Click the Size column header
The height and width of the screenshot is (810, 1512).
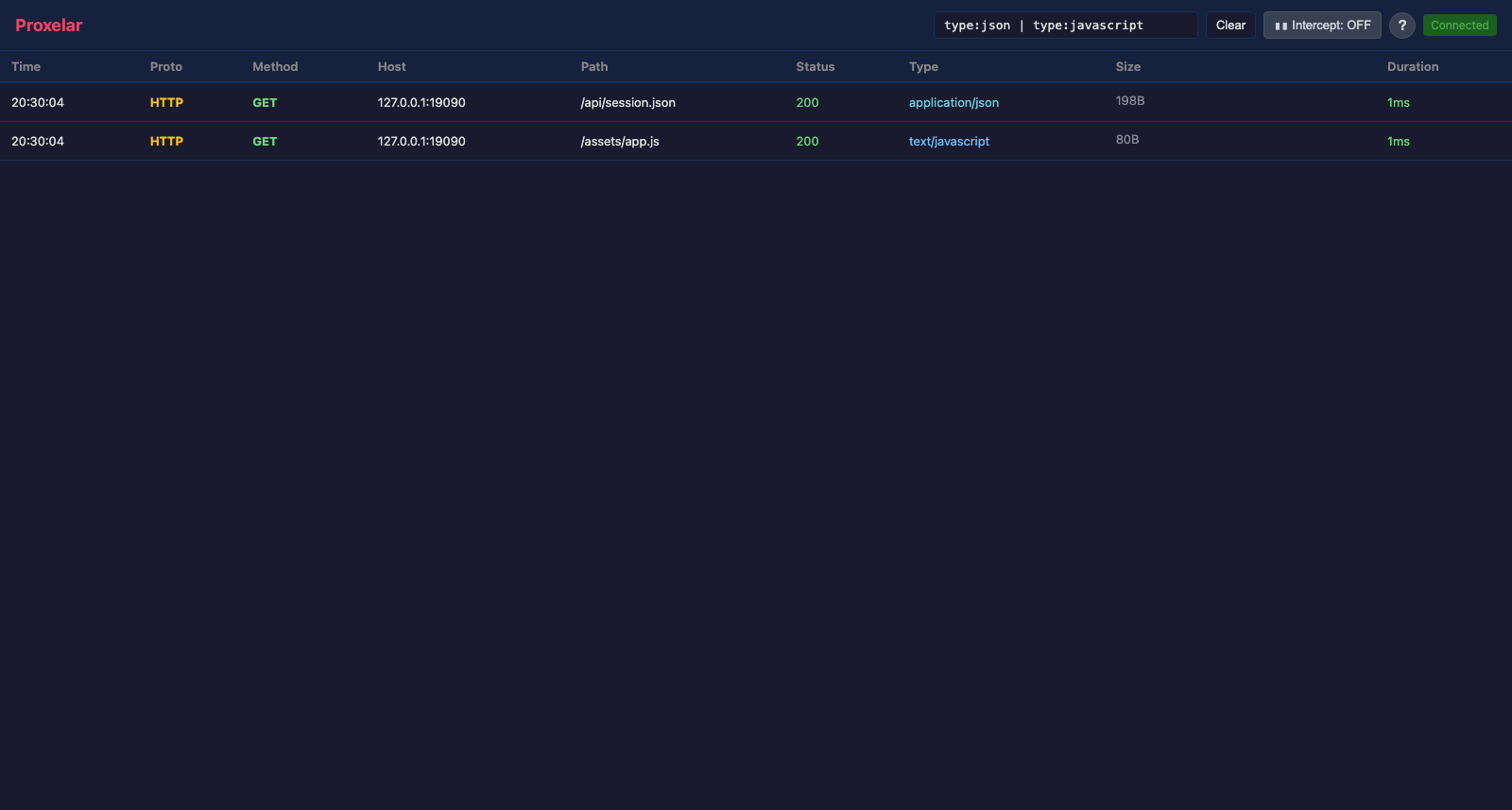(1128, 67)
